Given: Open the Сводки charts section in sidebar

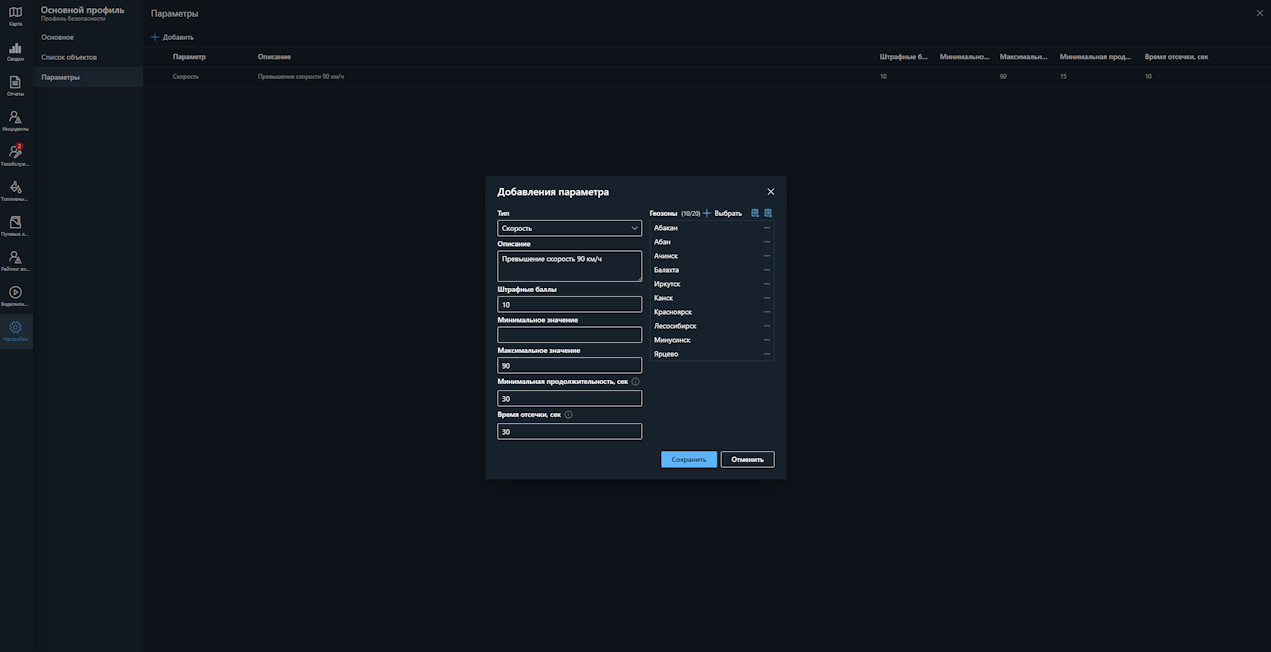Looking at the screenshot, I should (x=15, y=51).
